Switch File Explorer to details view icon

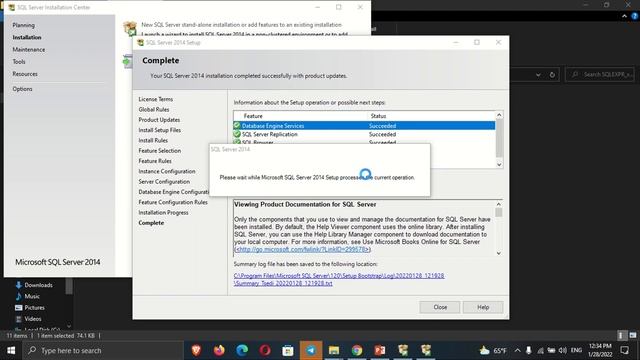pyautogui.click(x=621, y=336)
